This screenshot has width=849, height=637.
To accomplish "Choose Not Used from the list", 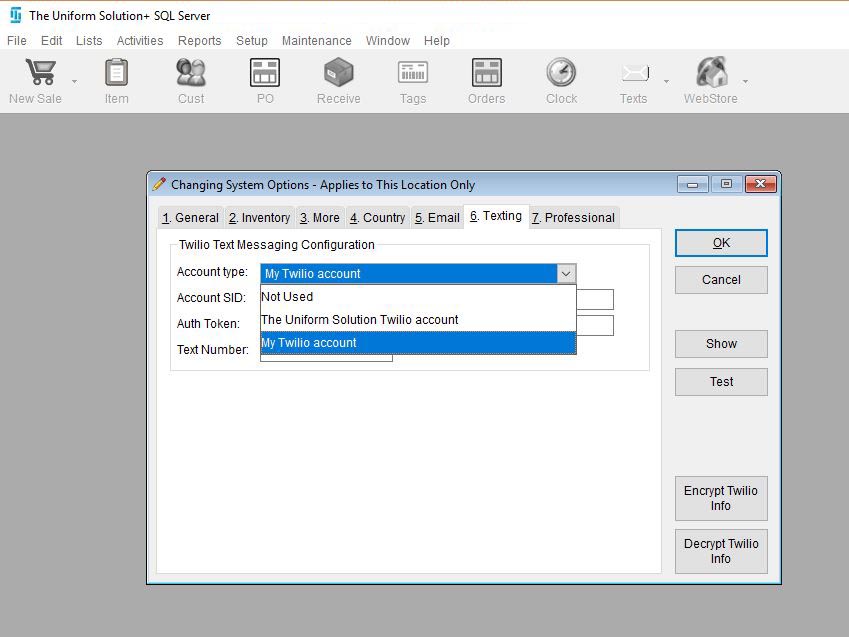I will click(x=418, y=297).
